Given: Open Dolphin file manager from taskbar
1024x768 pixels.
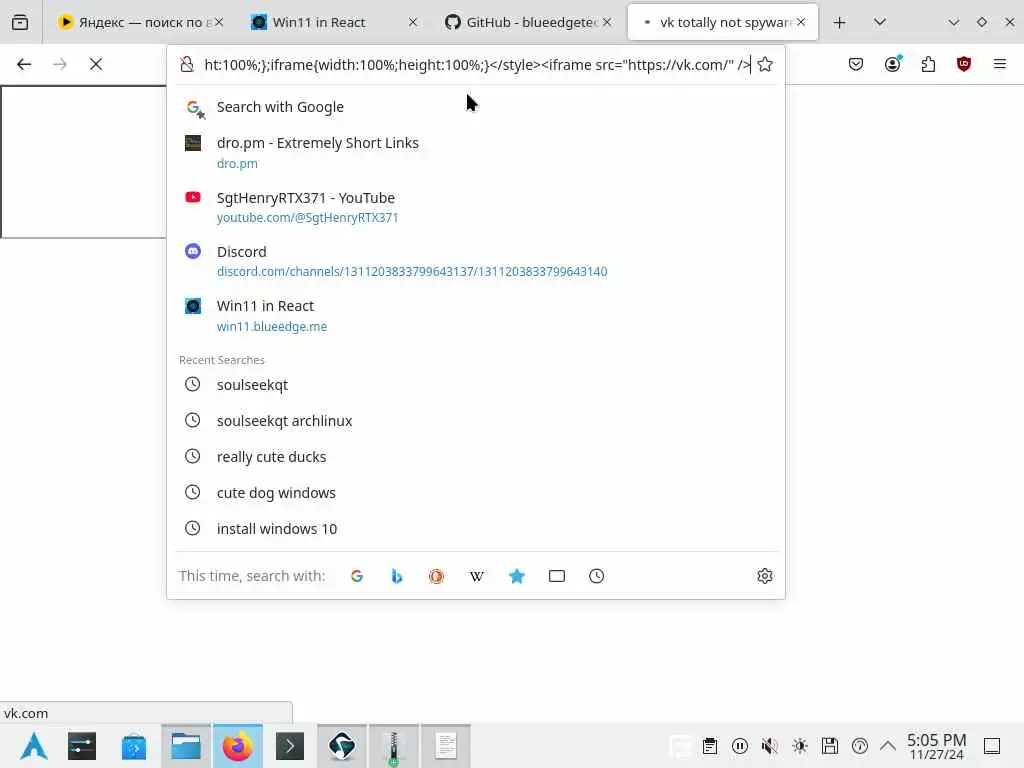Looking at the screenshot, I should point(185,746).
